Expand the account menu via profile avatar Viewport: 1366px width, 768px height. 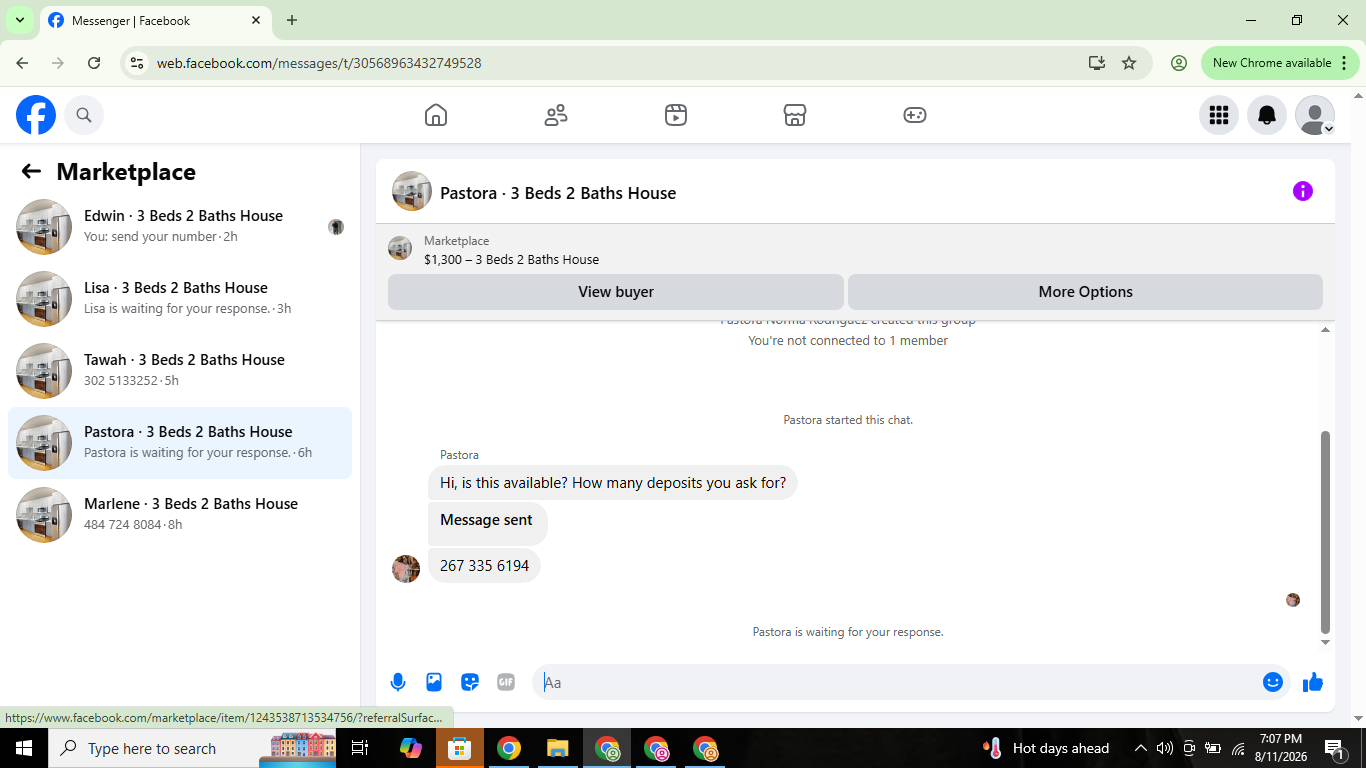(1315, 115)
